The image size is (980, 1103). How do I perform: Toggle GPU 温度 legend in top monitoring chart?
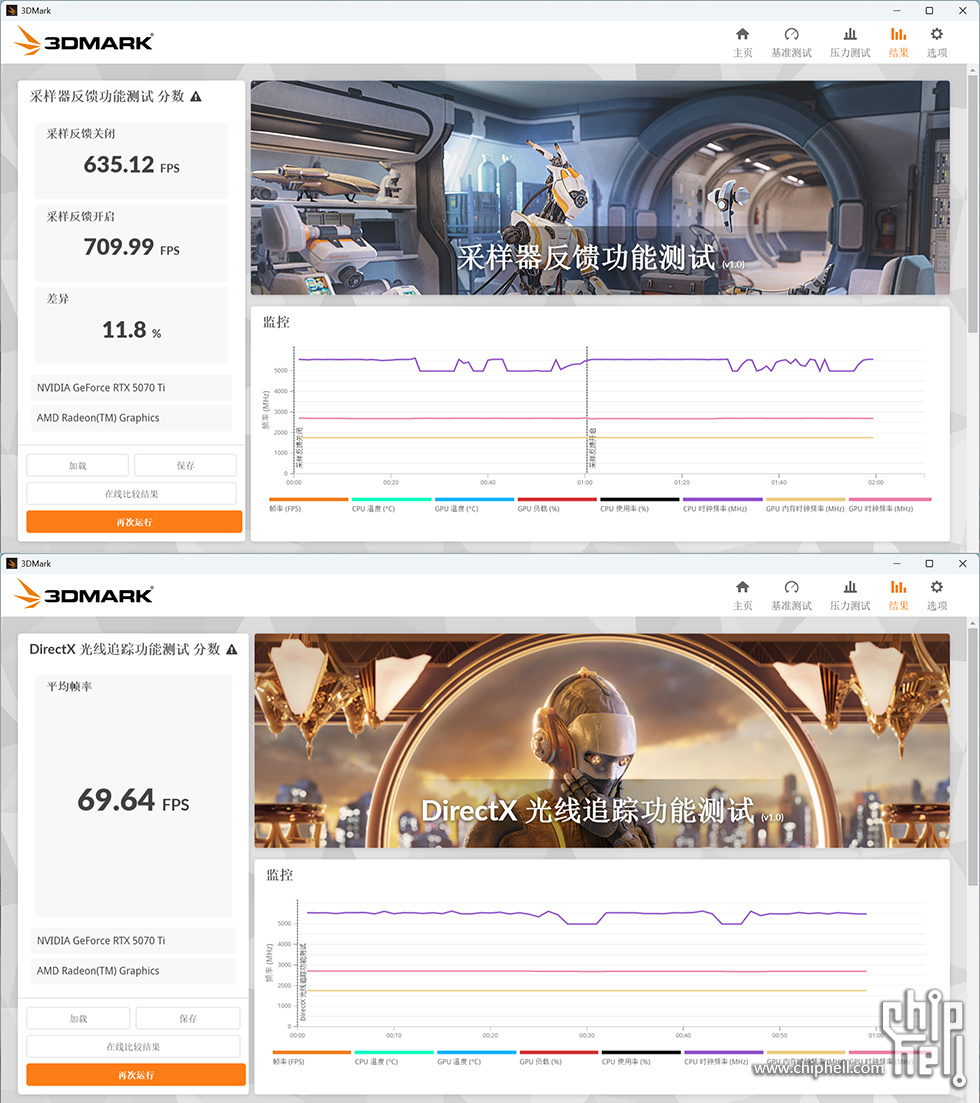pyautogui.click(x=474, y=504)
